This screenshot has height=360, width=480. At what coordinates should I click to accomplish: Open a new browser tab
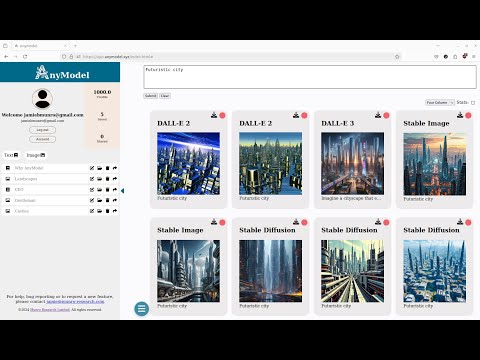75,46
